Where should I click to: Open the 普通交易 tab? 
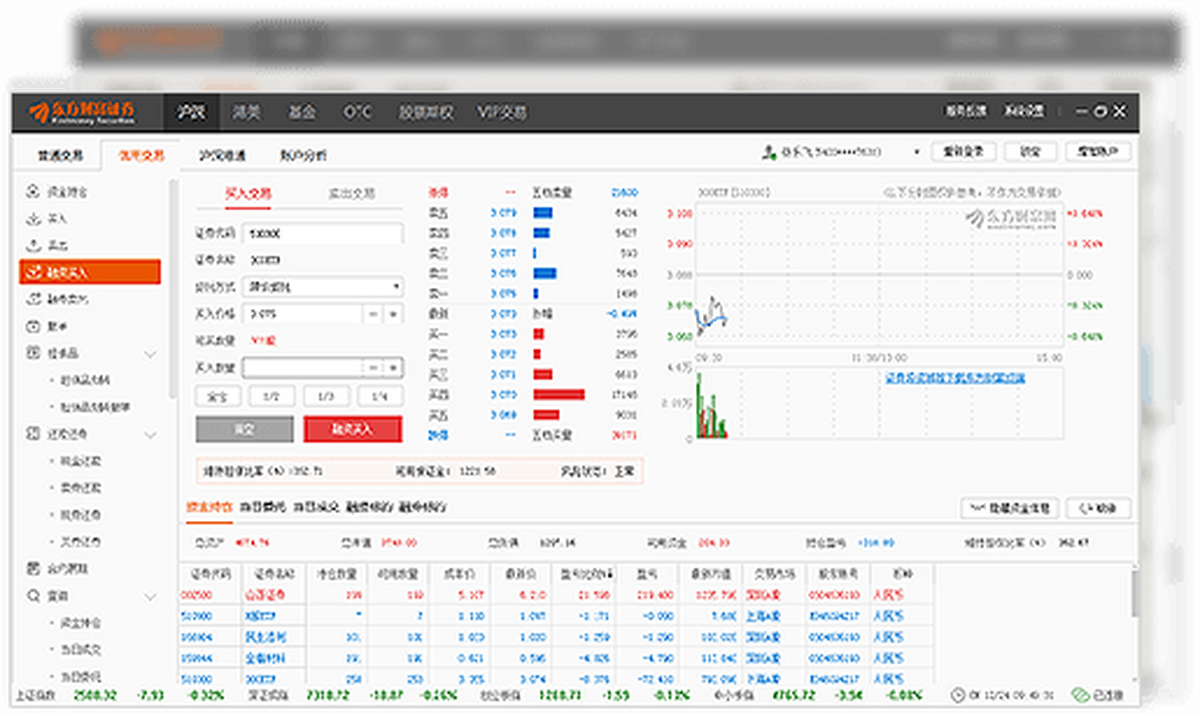61,156
